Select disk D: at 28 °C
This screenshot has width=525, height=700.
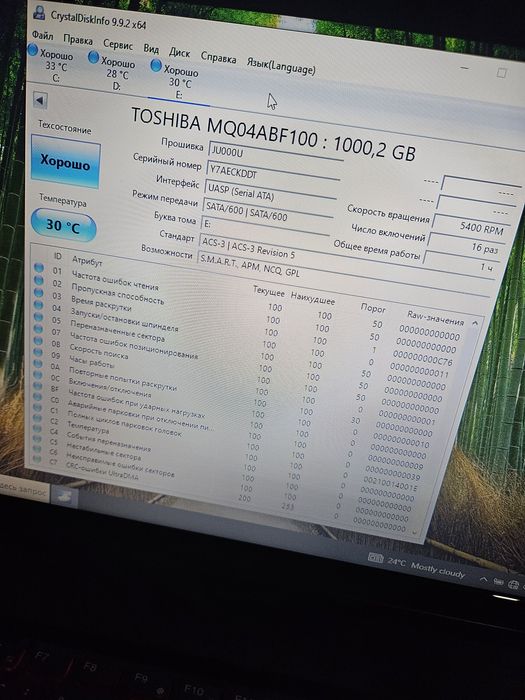coord(112,71)
